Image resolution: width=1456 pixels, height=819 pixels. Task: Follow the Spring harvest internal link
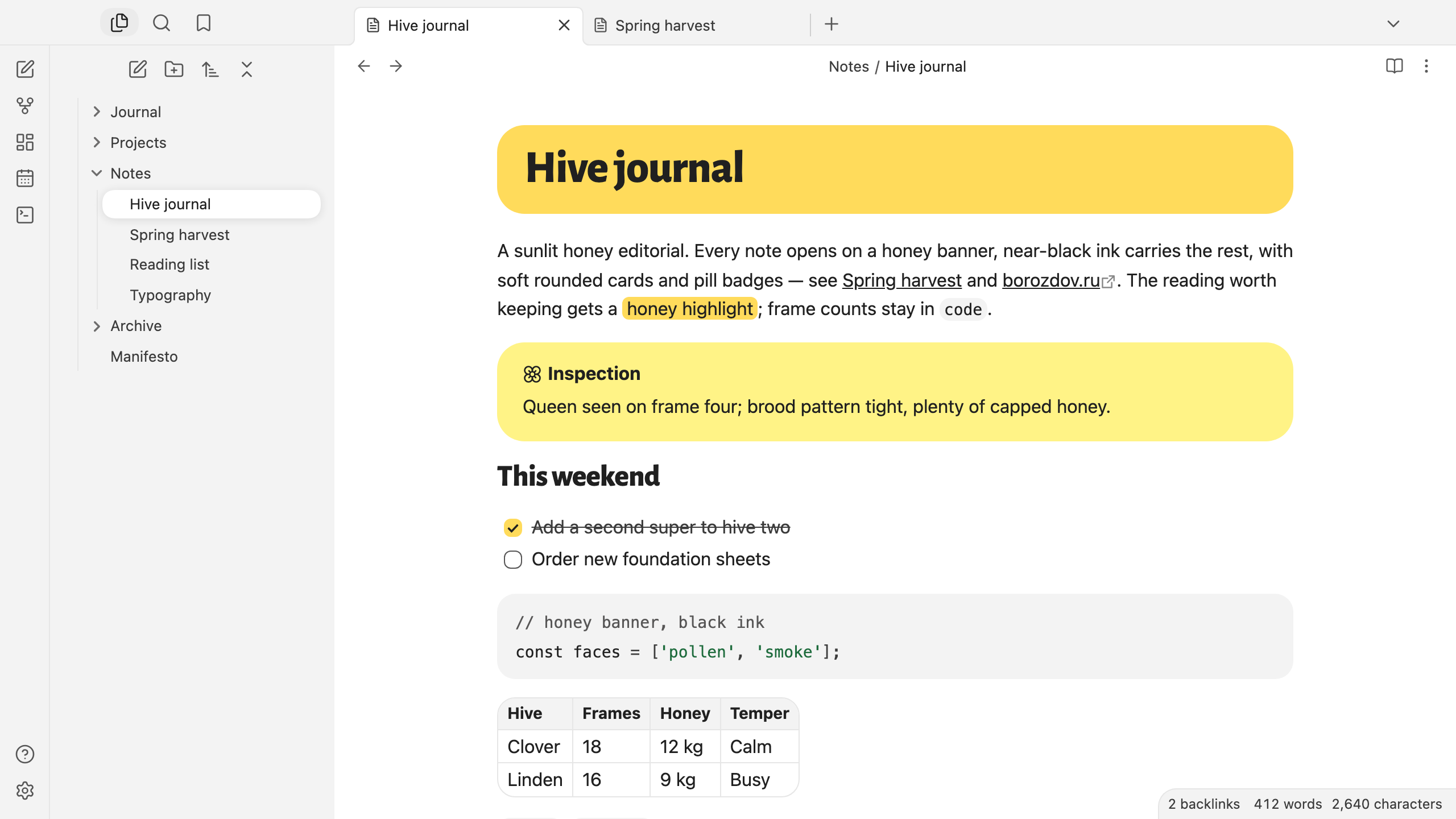[901, 280]
